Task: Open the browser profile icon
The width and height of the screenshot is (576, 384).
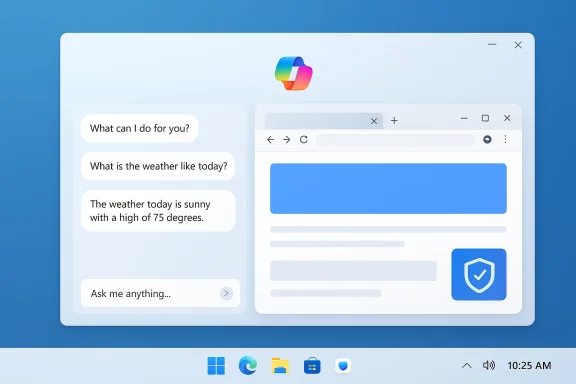Action: (x=487, y=139)
